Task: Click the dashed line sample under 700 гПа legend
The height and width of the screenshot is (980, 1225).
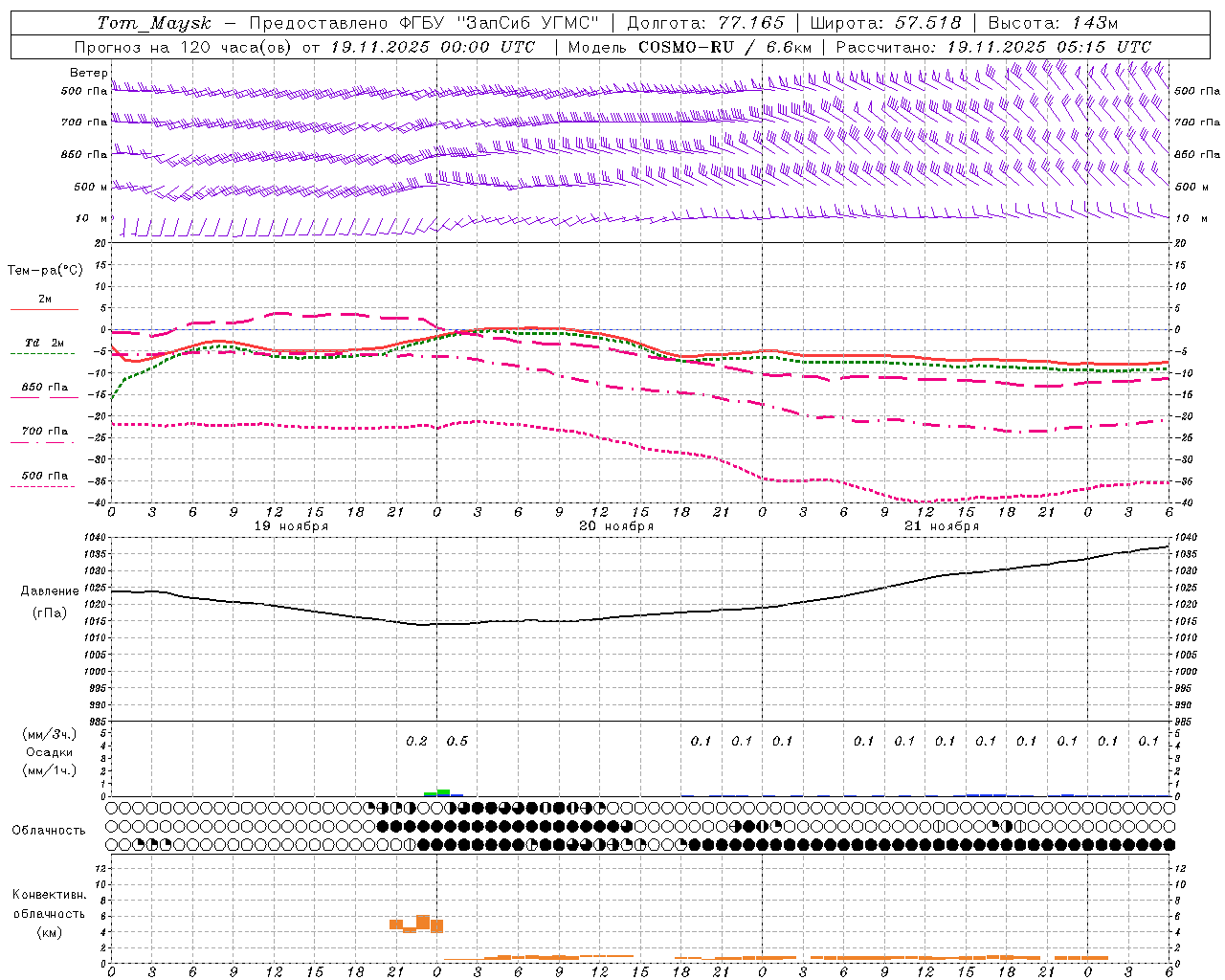Action: 43,442
